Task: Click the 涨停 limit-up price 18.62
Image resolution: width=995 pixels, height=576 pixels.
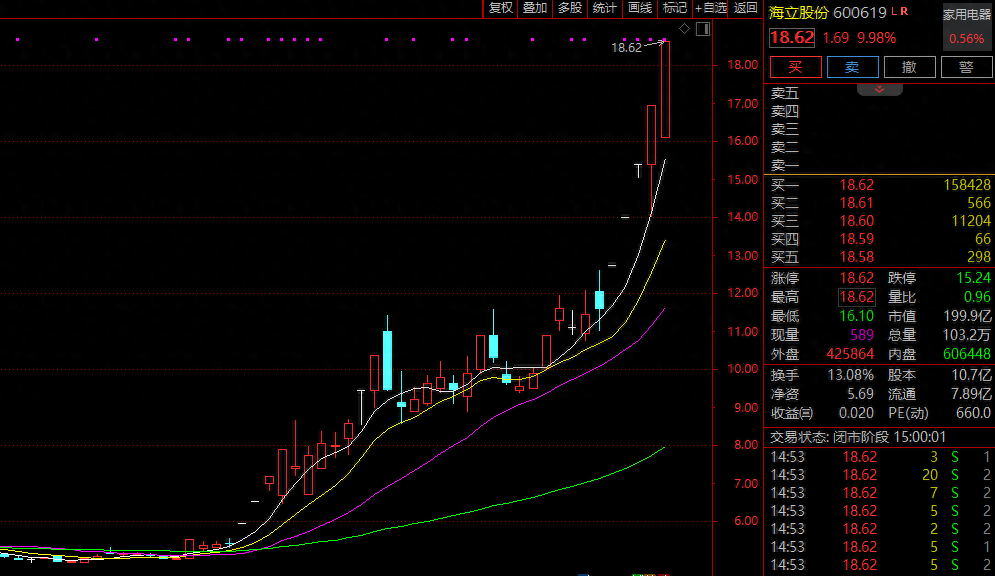Action: pos(857,278)
